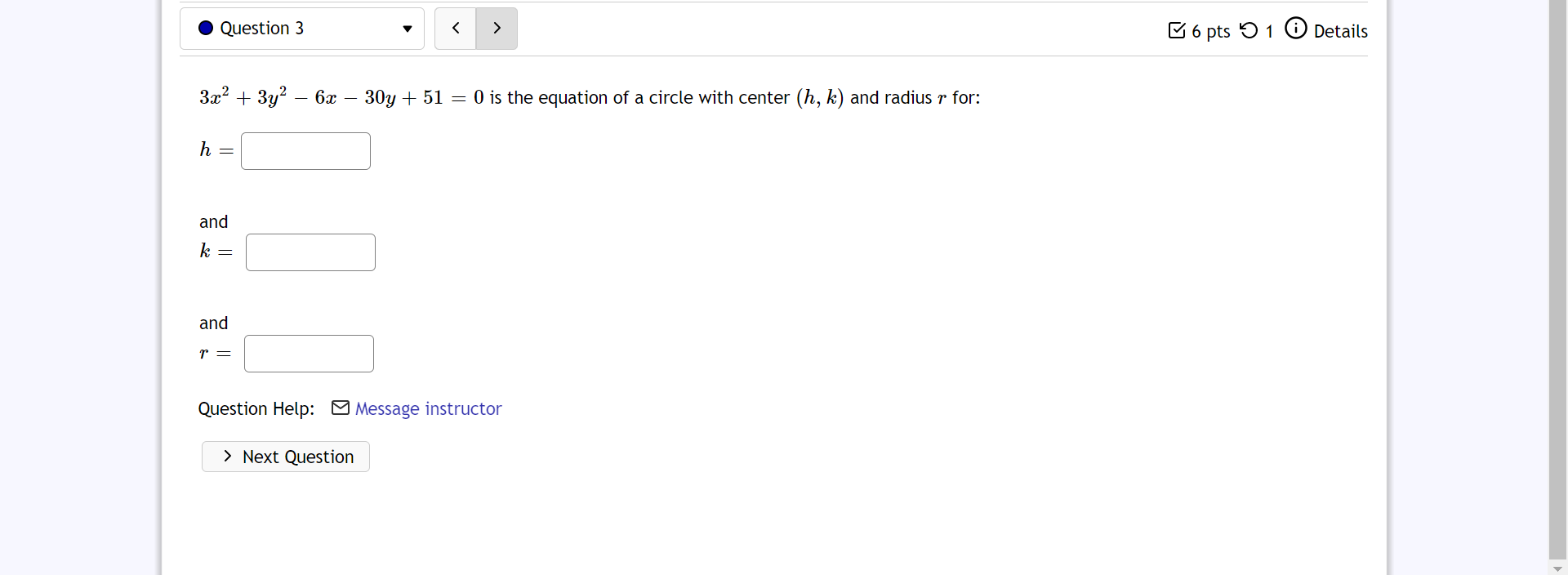Click the checkmark icon beside 6 pts
This screenshot has height=575, width=1568.
(1177, 30)
